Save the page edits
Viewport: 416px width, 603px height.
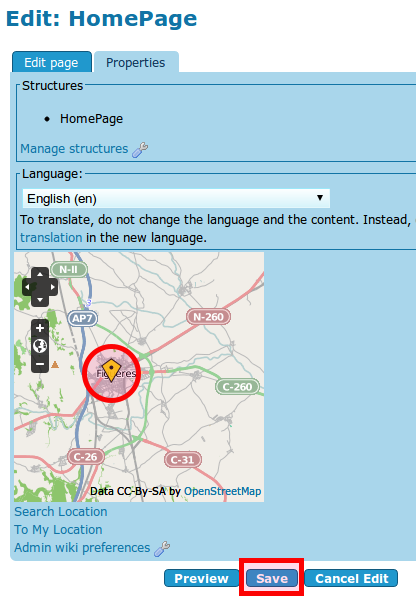(x=272, y=578)
